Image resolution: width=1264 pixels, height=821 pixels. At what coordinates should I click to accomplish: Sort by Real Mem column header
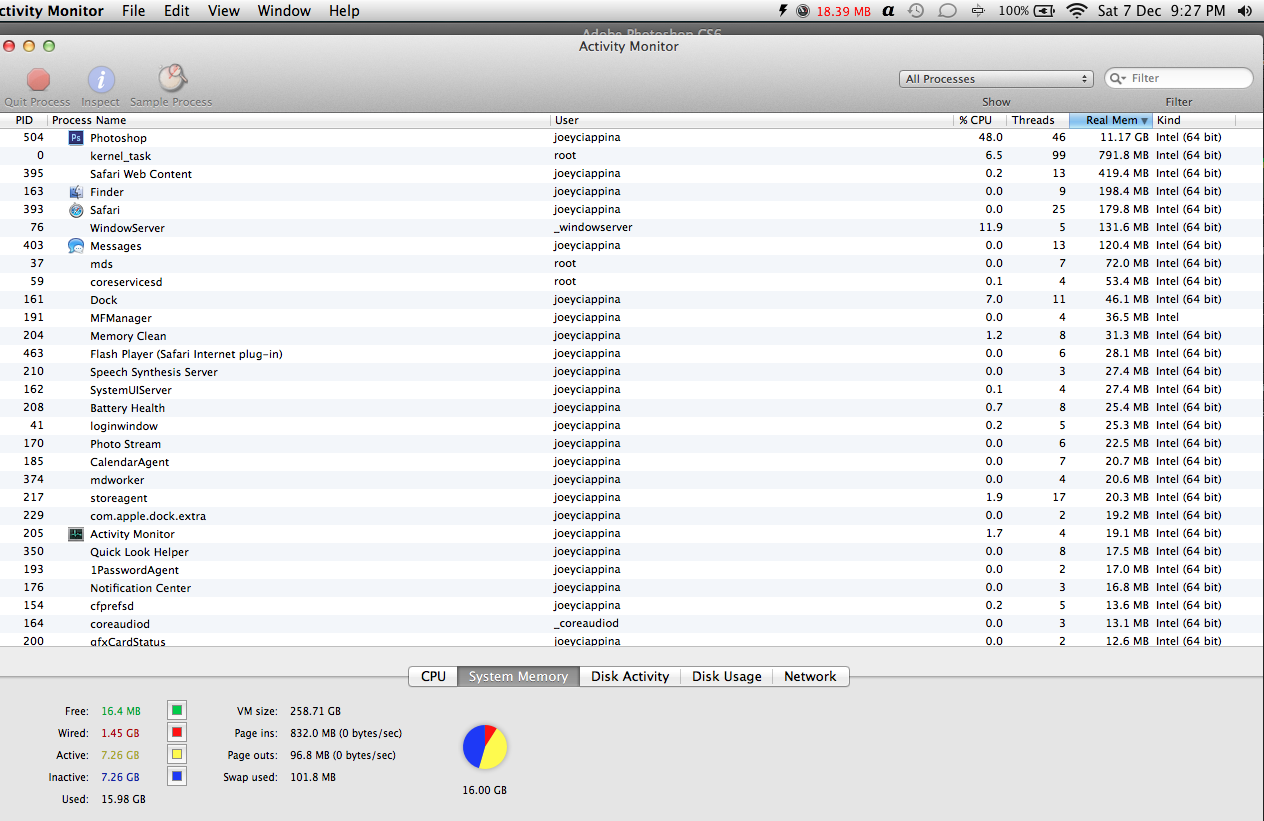coord(1111,120)
